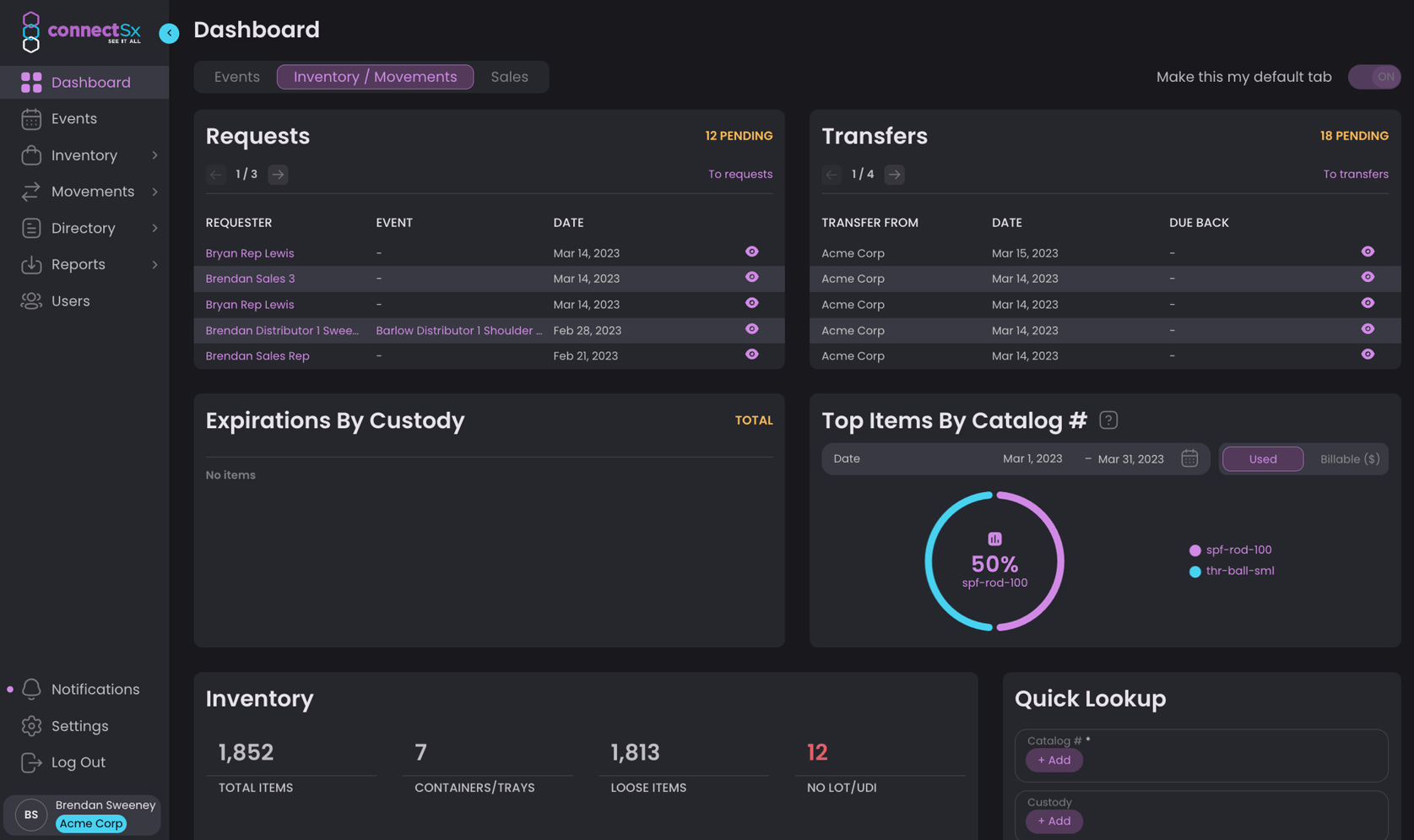Toggle the default tab switch off
The image size is (1414, 840).
(x=1373, y=77)
